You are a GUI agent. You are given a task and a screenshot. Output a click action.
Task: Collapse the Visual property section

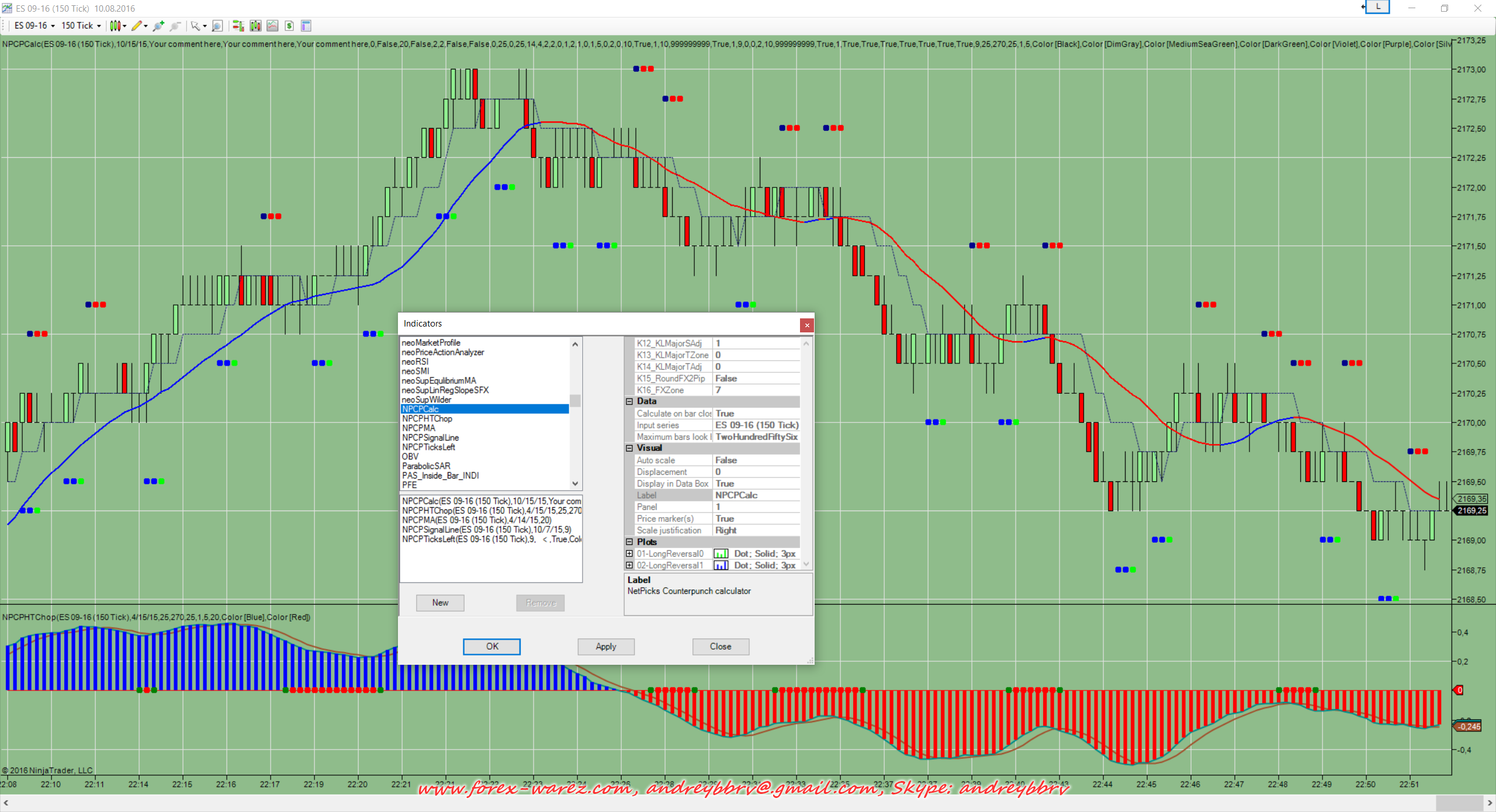coord(629,448)
